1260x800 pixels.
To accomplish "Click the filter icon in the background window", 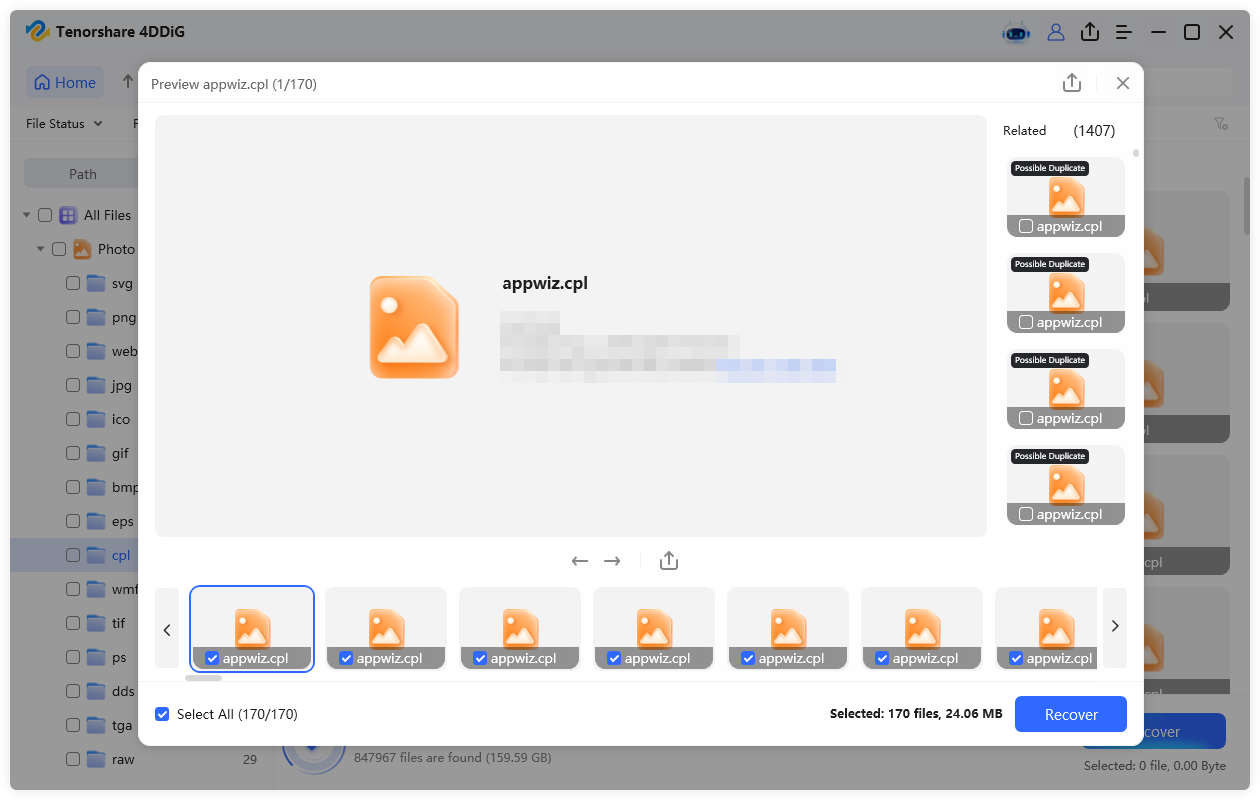I will click(x=1221, y=124).
